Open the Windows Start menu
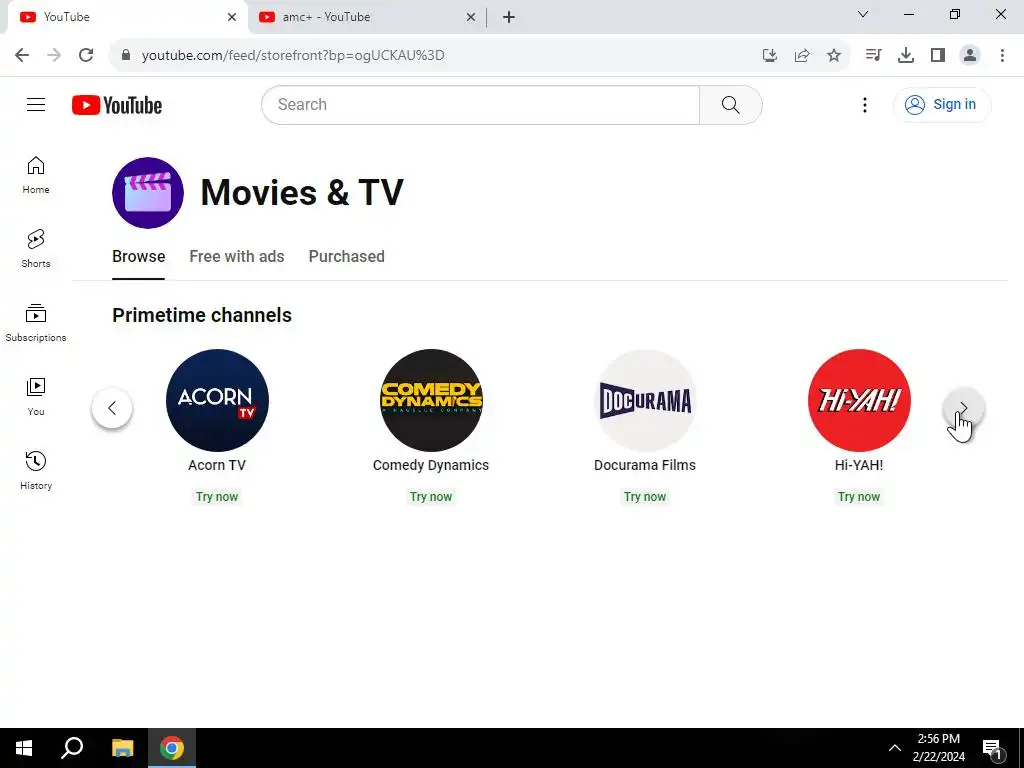This screenshot has height=768, width=1024. point(24,748)
